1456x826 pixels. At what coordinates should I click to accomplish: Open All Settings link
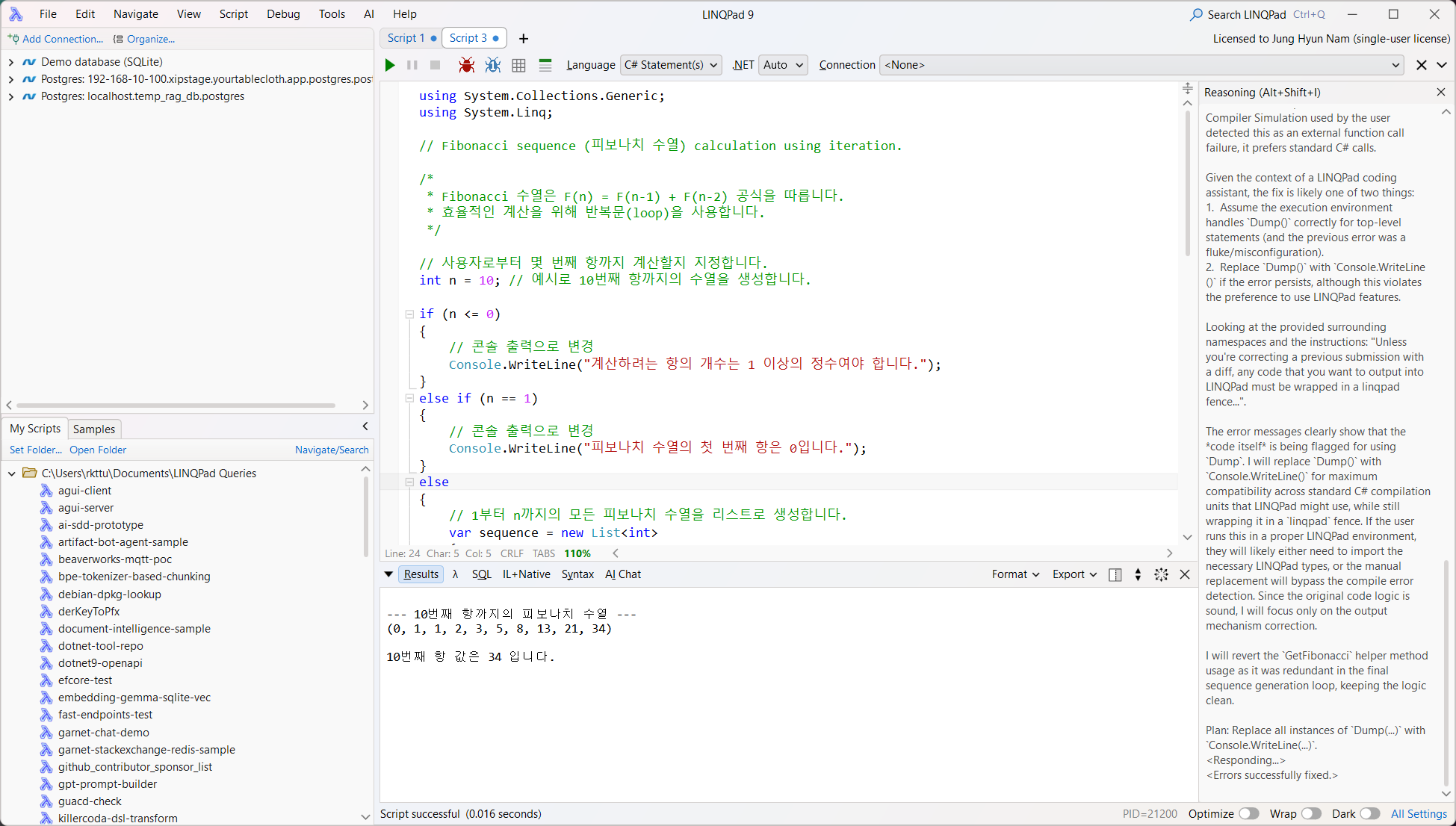pyautogui.click(x=1419, y=814)
